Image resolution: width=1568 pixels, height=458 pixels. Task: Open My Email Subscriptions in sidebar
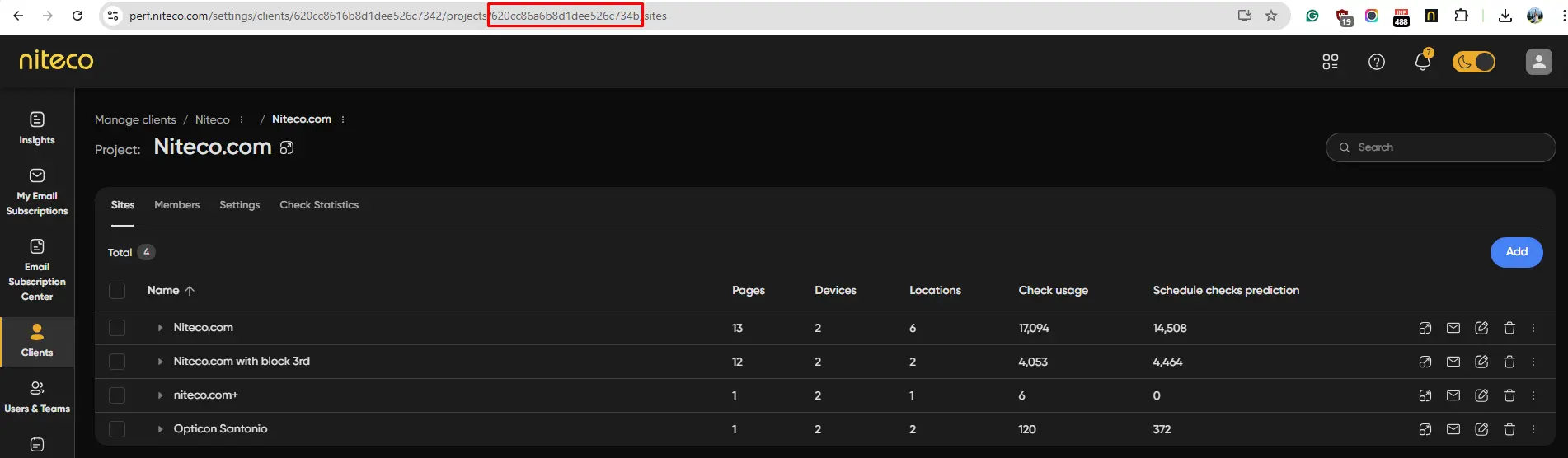click(x=37, y=193)
